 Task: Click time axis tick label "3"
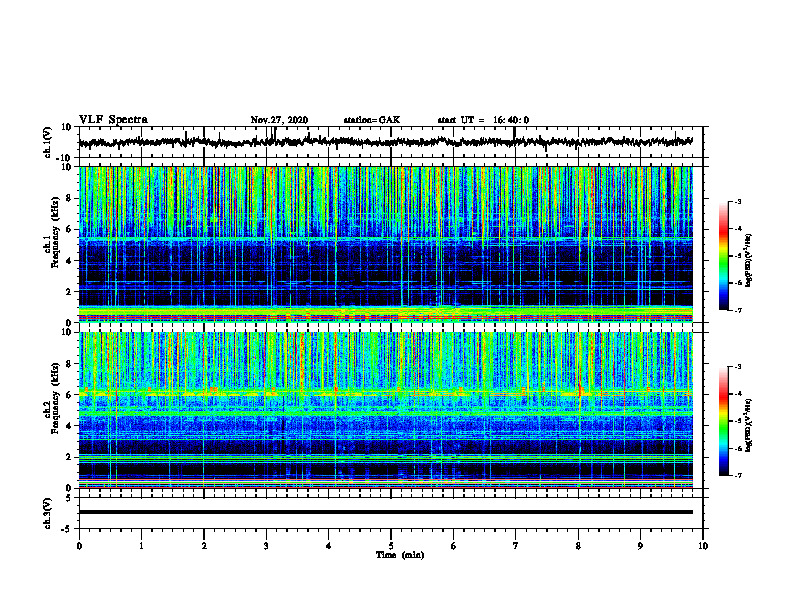tap(266, 546)
